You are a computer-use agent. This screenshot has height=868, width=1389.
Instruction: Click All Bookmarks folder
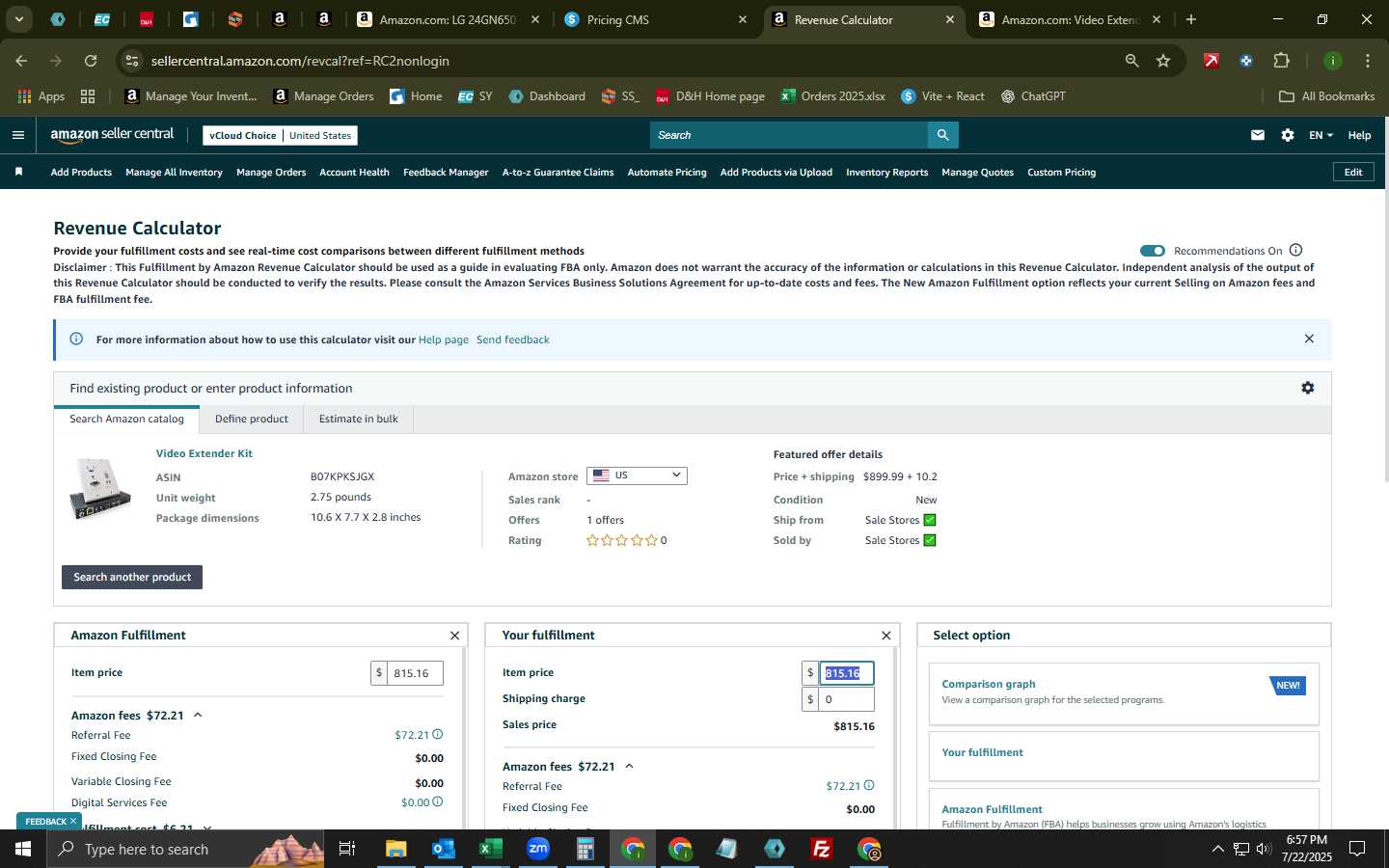click(x=1326, y=96)
